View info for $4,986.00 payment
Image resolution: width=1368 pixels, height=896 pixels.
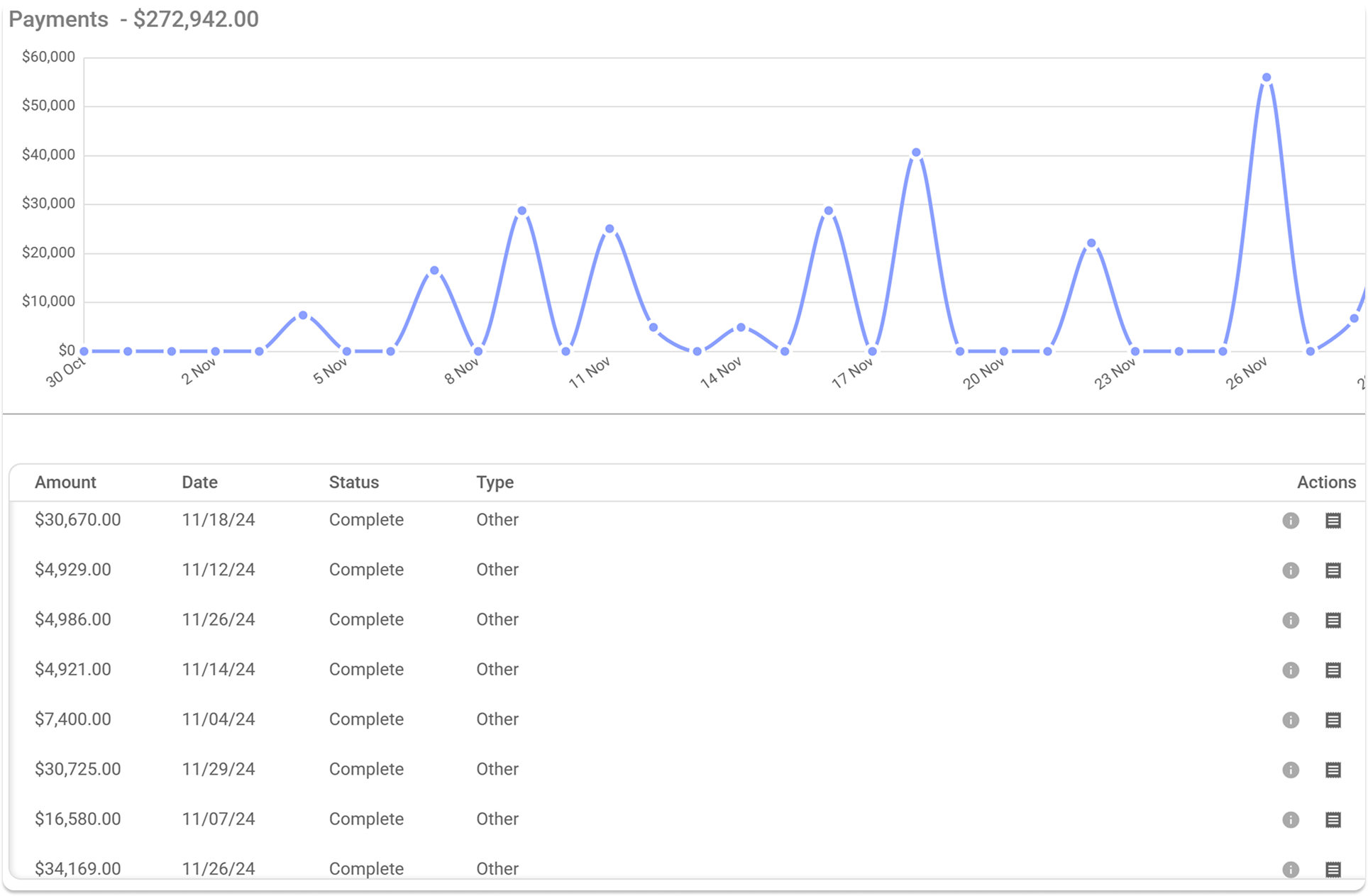1291,620
